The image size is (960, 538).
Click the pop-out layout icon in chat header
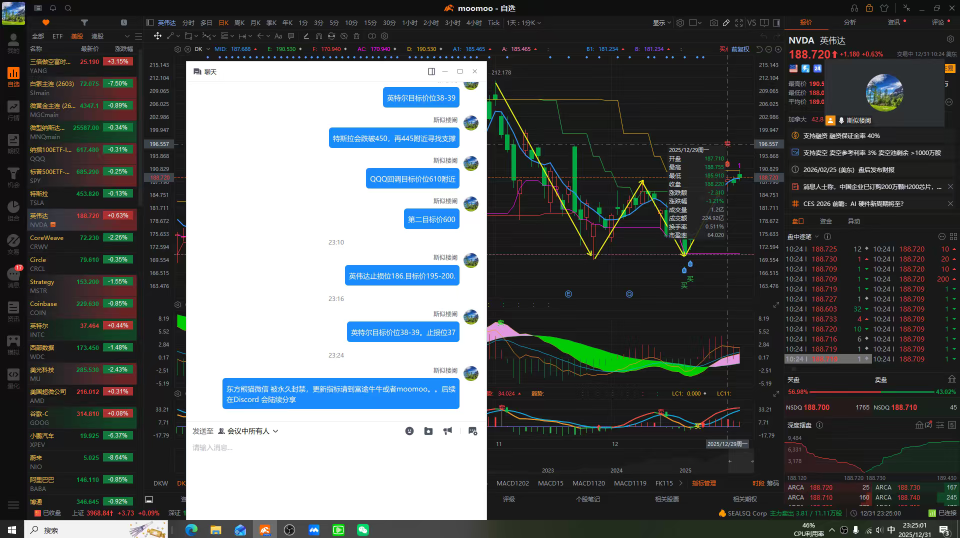pyautogui.click(x=432, y=72)
